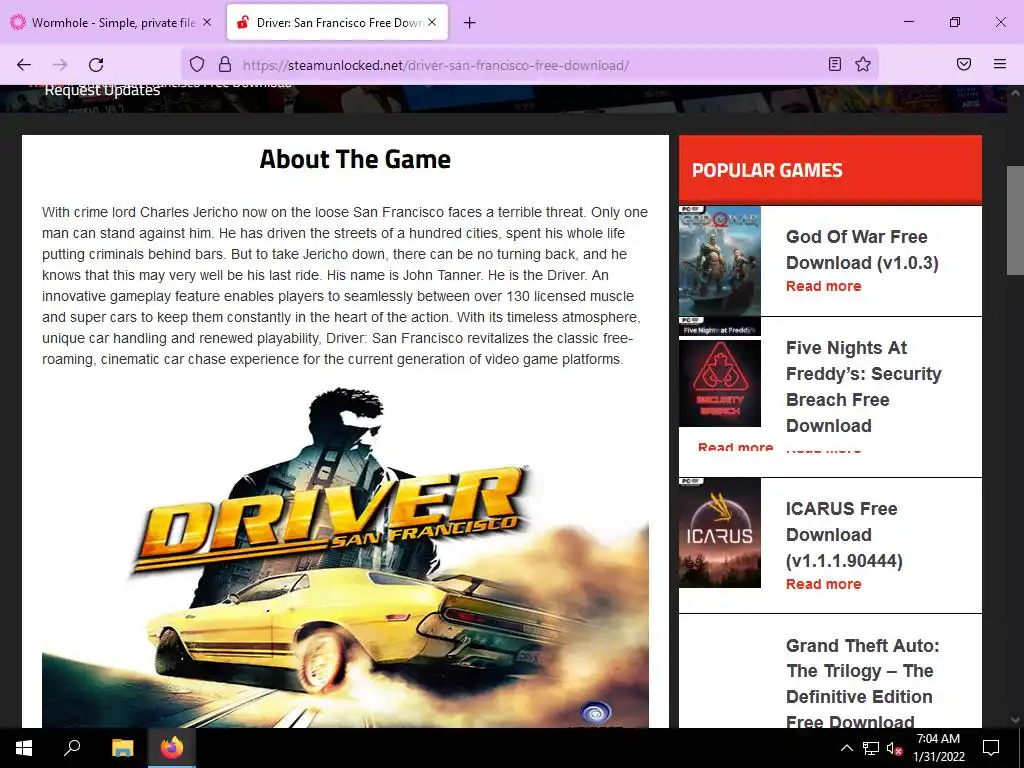1024x768 pixels.
Task: Switch to the Wormhole tab
Action: coord(111,22)
